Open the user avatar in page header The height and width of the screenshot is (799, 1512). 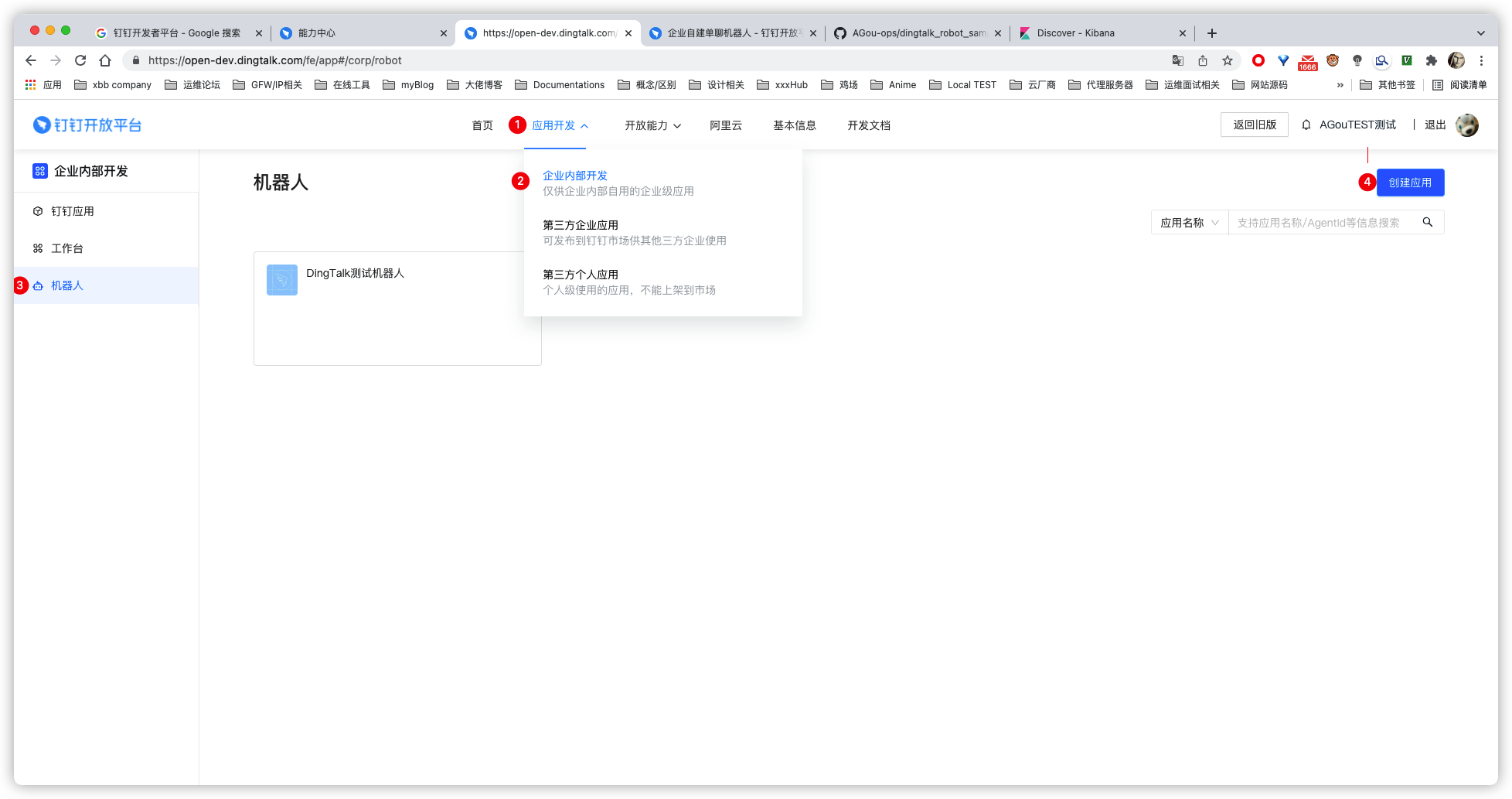[1466, 125]
